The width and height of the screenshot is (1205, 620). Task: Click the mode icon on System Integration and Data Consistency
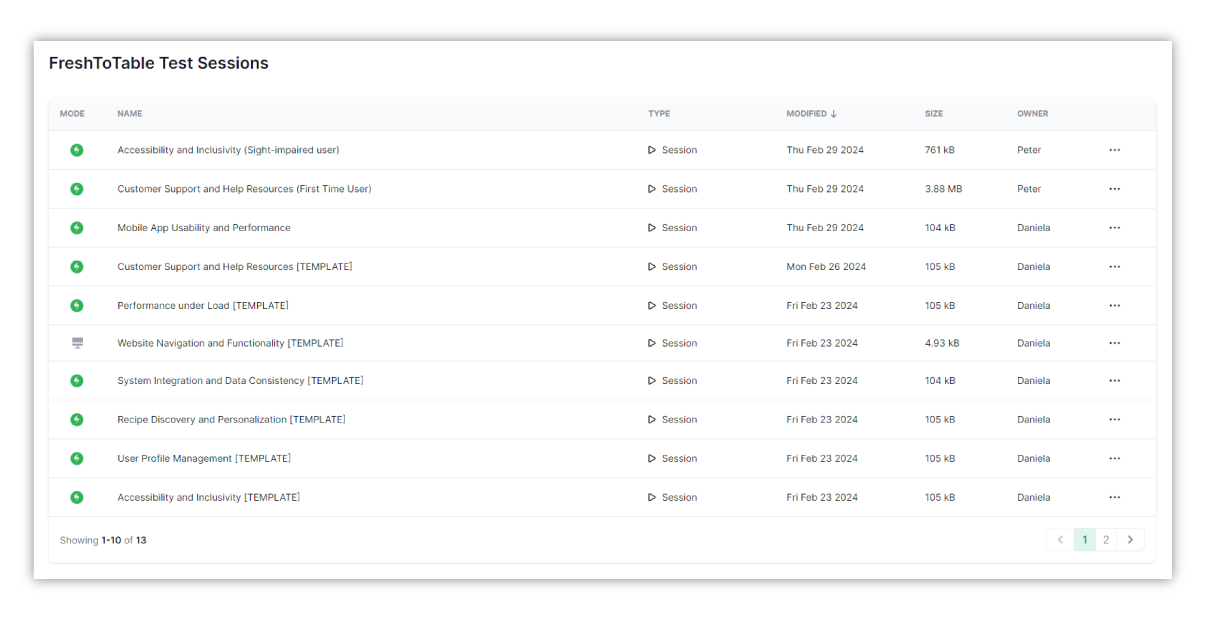pos(77,380)
